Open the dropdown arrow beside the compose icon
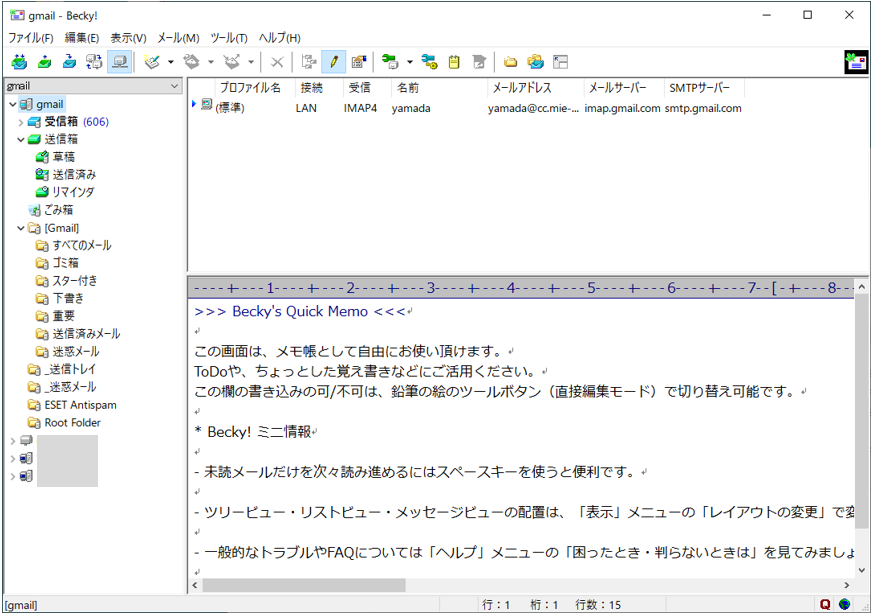This screenshot has height=614, width=872. 171,62
